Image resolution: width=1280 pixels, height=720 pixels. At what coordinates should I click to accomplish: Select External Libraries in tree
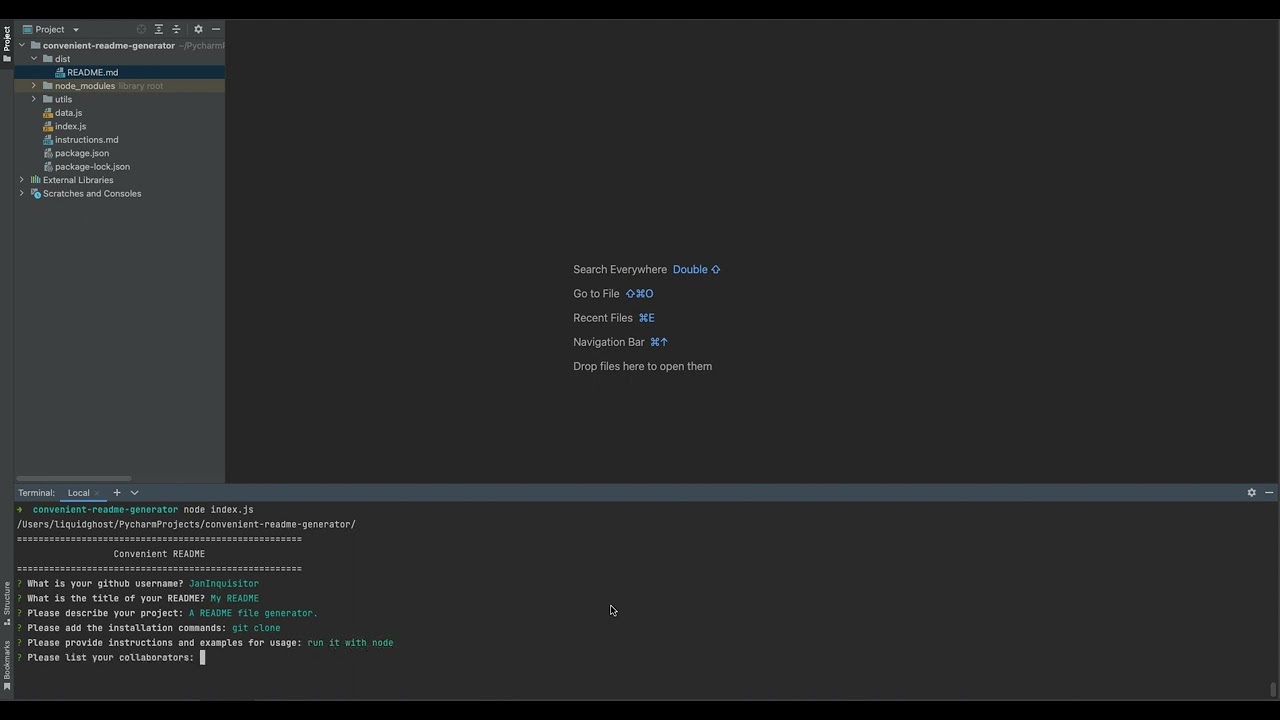click(120, 180)
